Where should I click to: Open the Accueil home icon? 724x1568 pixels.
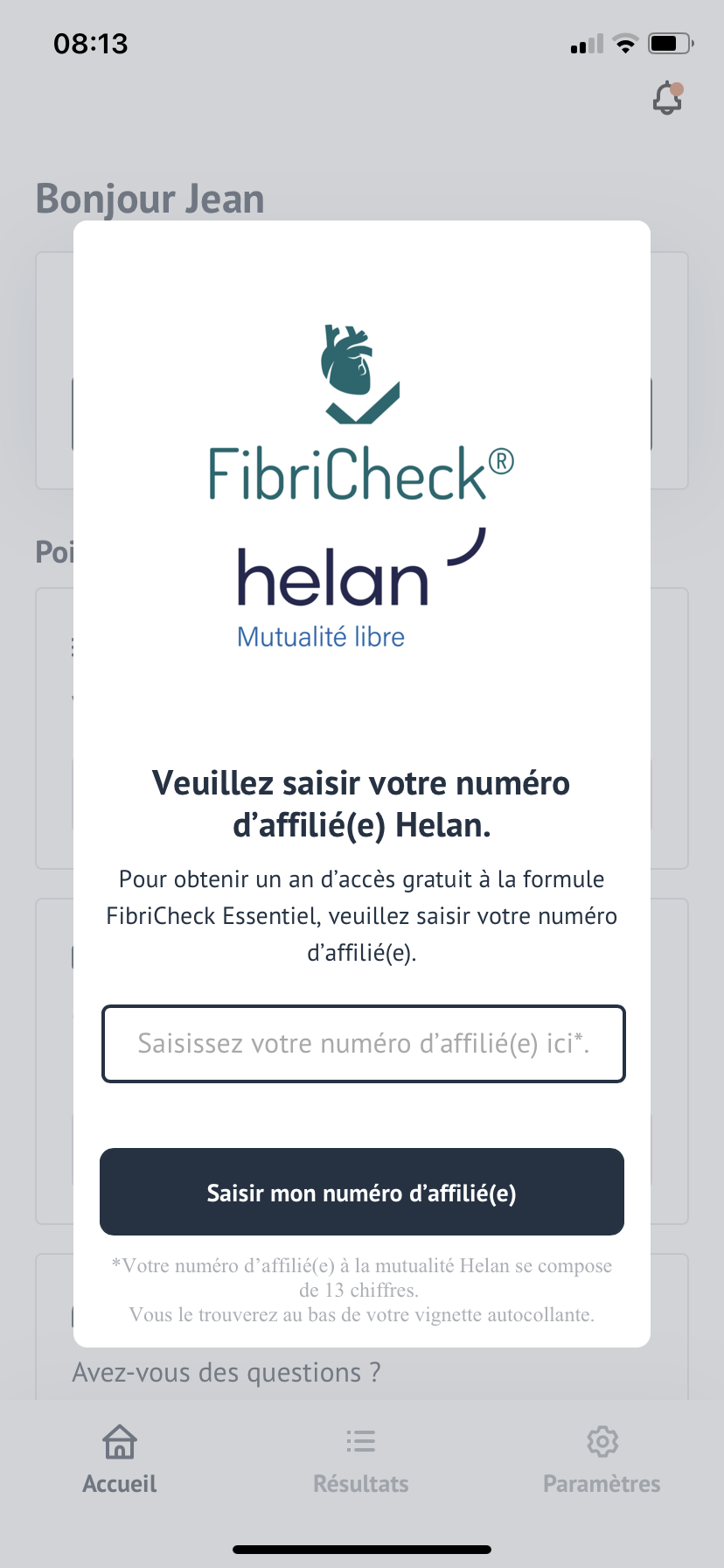(120, 1441)
